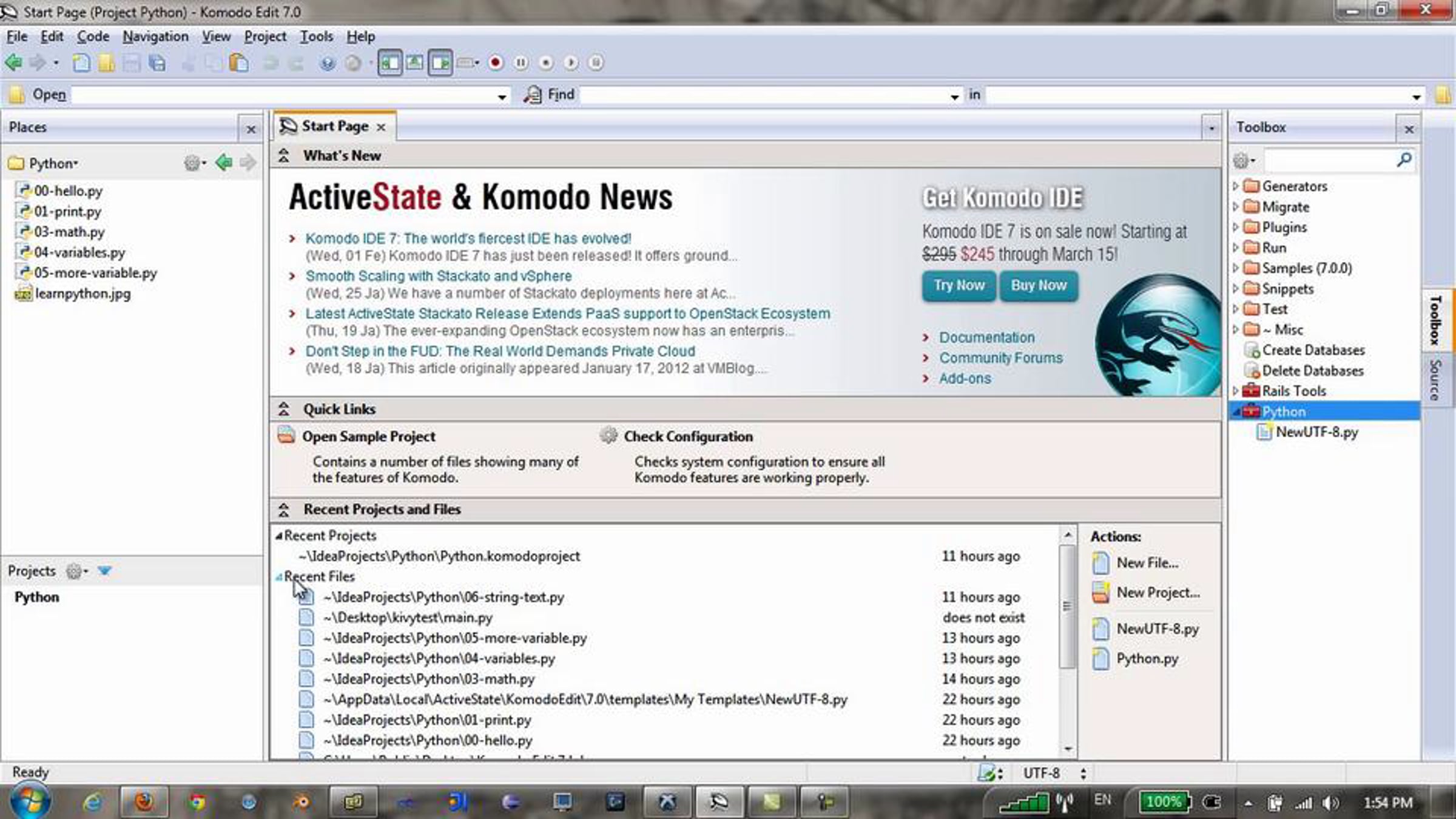Select the Start Page tab
The width and height of the screenshot is (1456, 819).
tap(335, 127)
